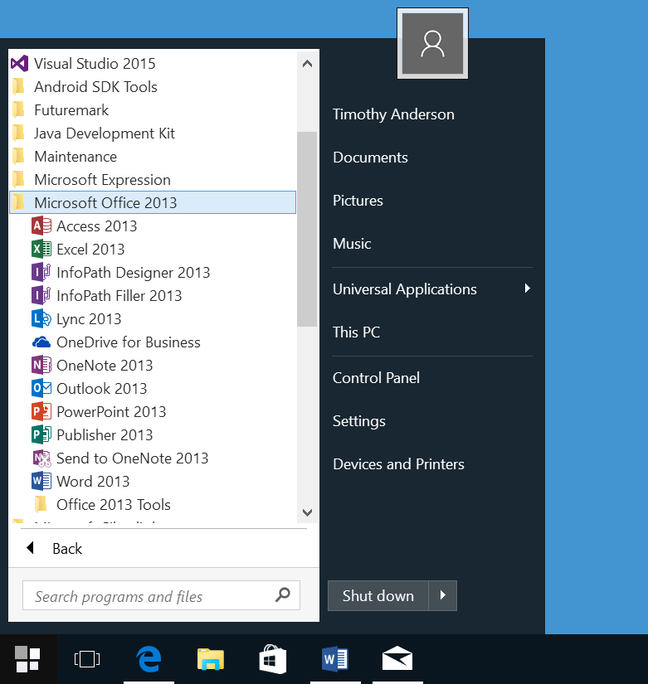This screenshot has height=684, width=648.
Task: Open the Universal Applications submenu
Action: (432, 289)
